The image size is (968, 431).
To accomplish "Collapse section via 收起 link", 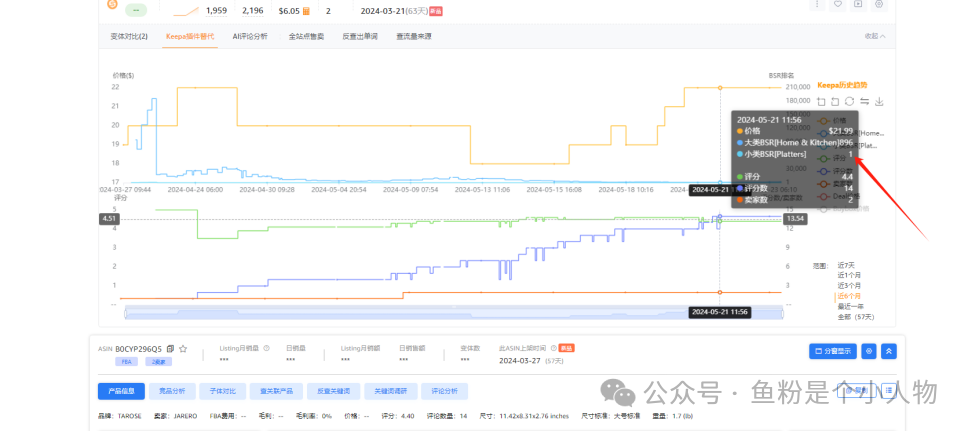I will (875, 36).
